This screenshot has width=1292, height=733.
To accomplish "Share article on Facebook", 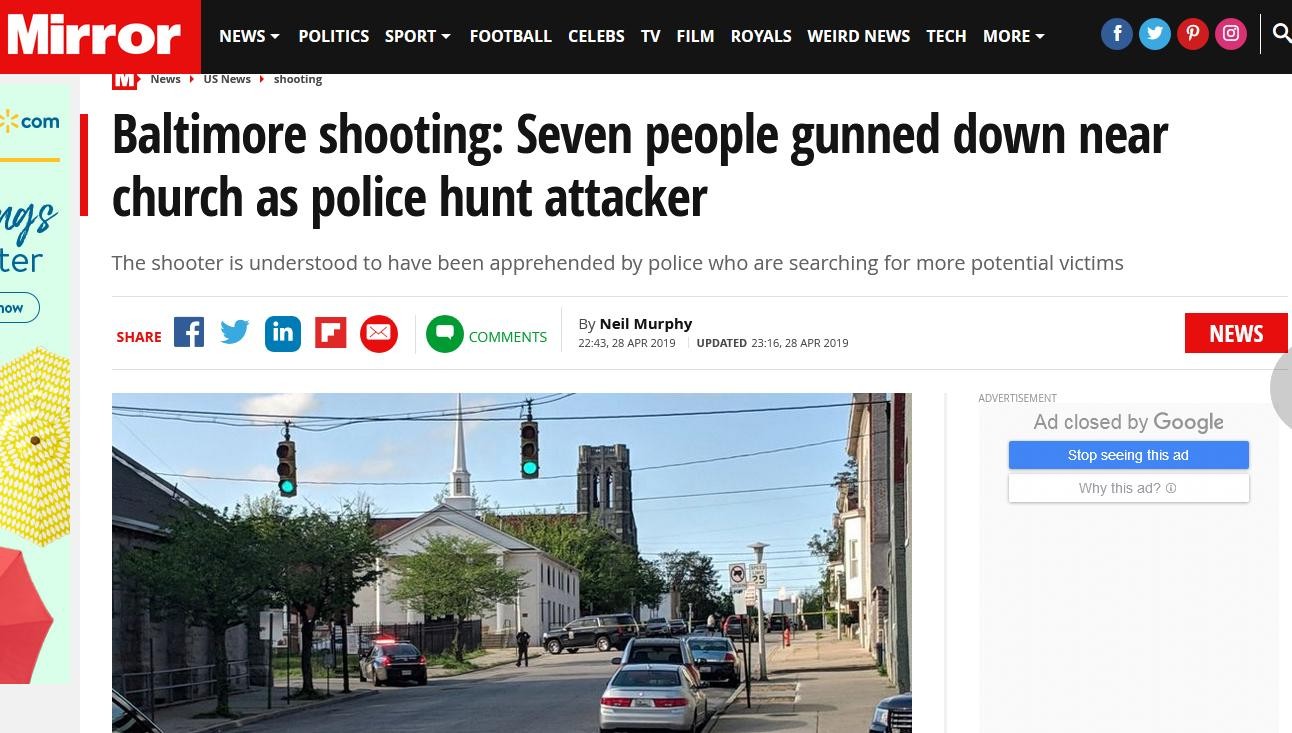I will 189,332.
